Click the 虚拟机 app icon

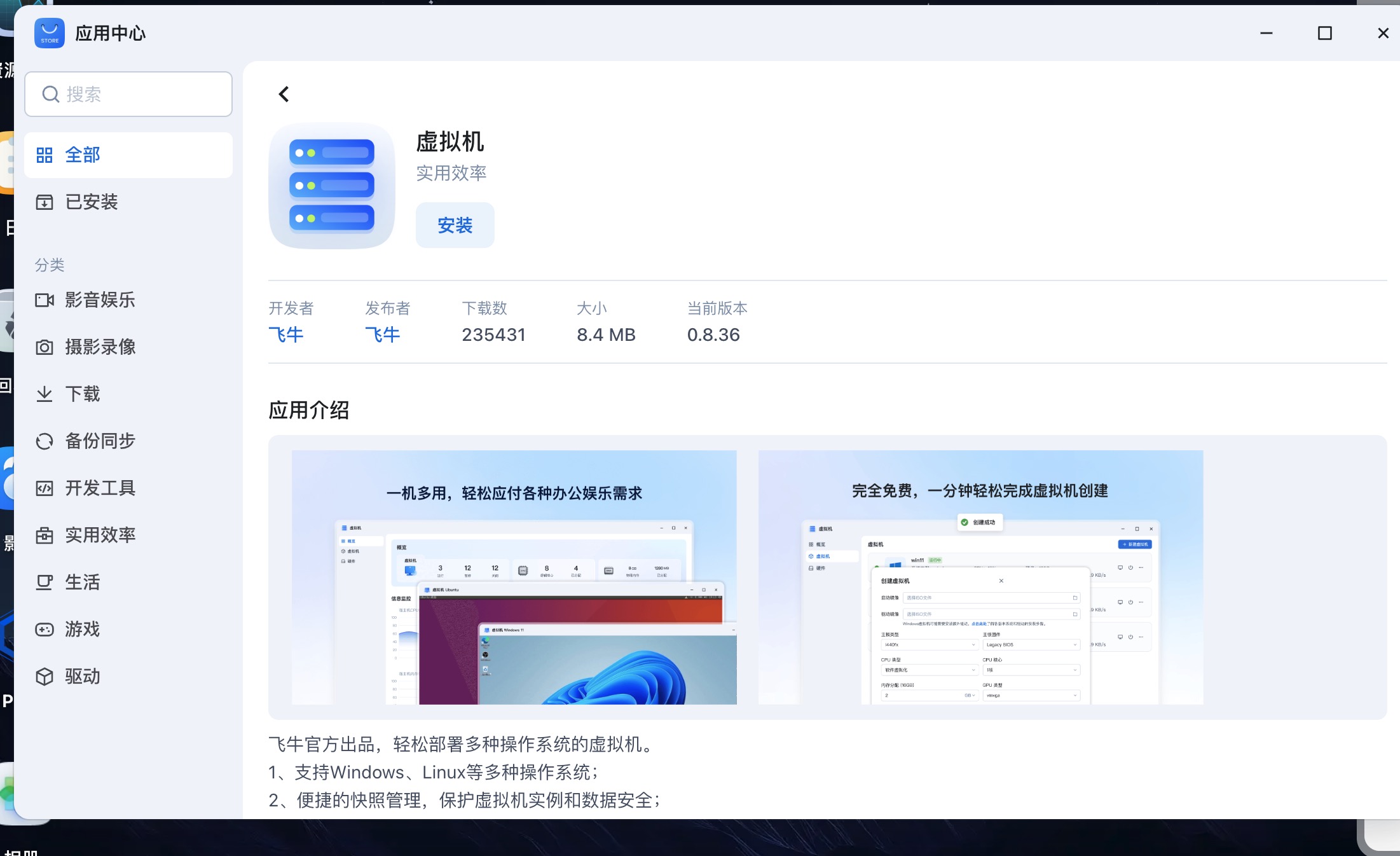(332, 186)
